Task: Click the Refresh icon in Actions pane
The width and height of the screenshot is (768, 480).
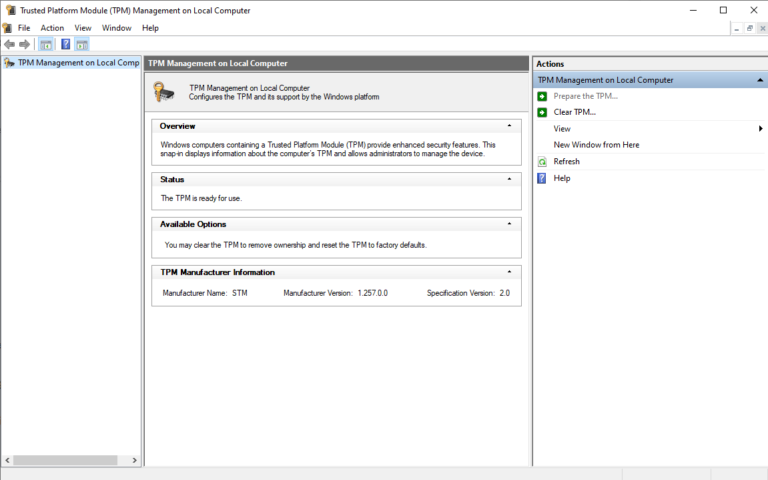Action: click(542, 162)
